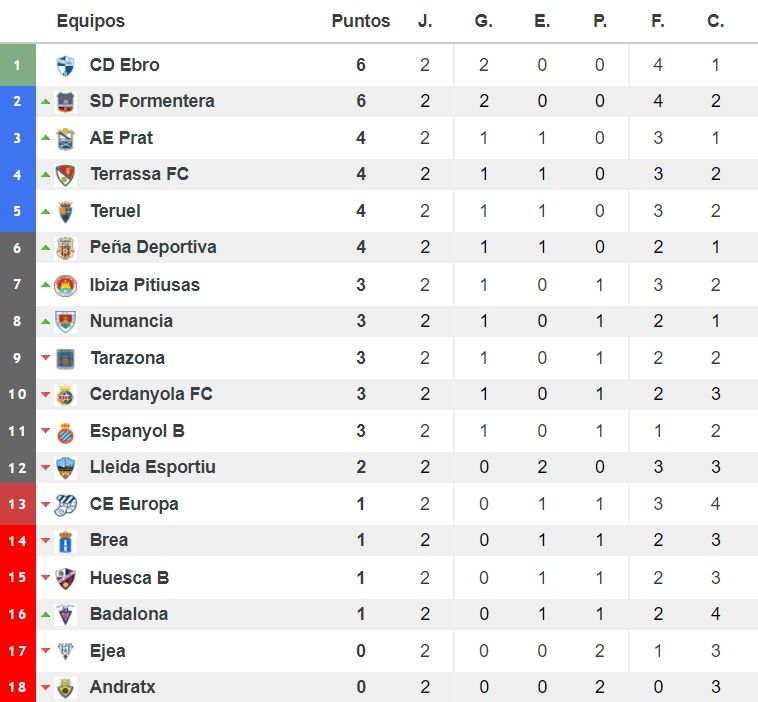Screen dimensions: 758x702
Task: Click green up arrow beside Badalona
Action: pos(45,615)
